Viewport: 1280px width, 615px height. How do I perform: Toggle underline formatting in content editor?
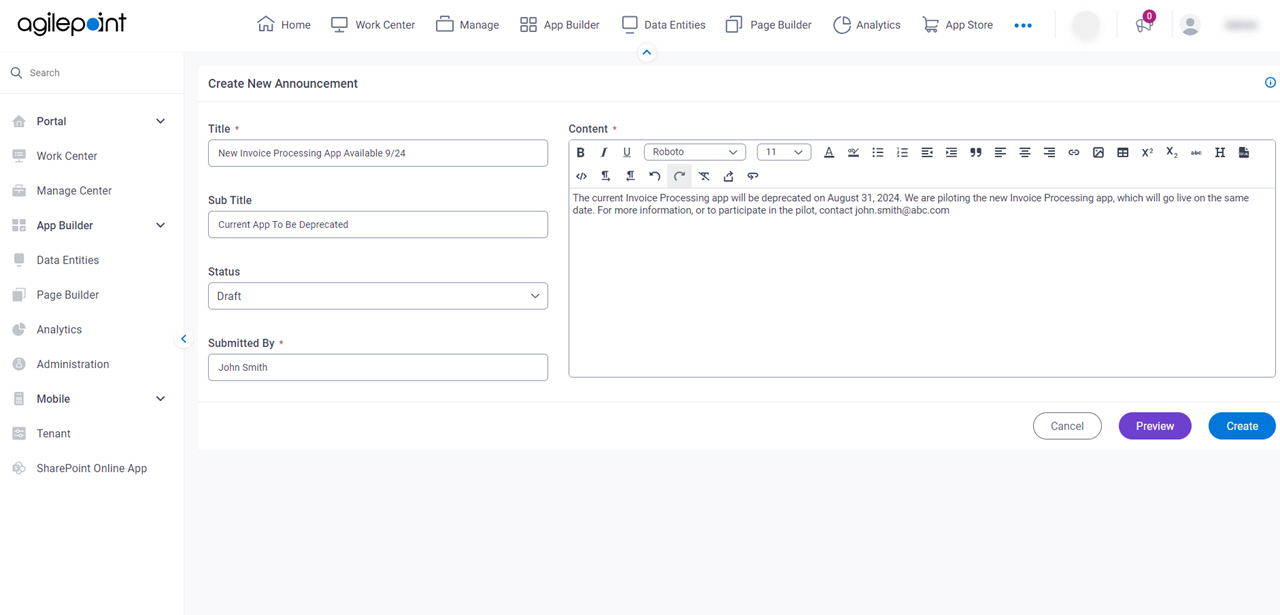(x=627, y=153)
